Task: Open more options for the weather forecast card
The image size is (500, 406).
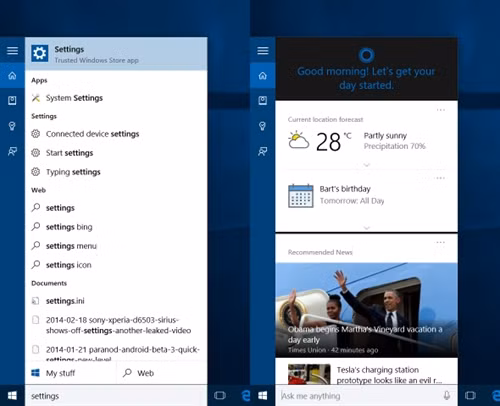Action: 441,110
